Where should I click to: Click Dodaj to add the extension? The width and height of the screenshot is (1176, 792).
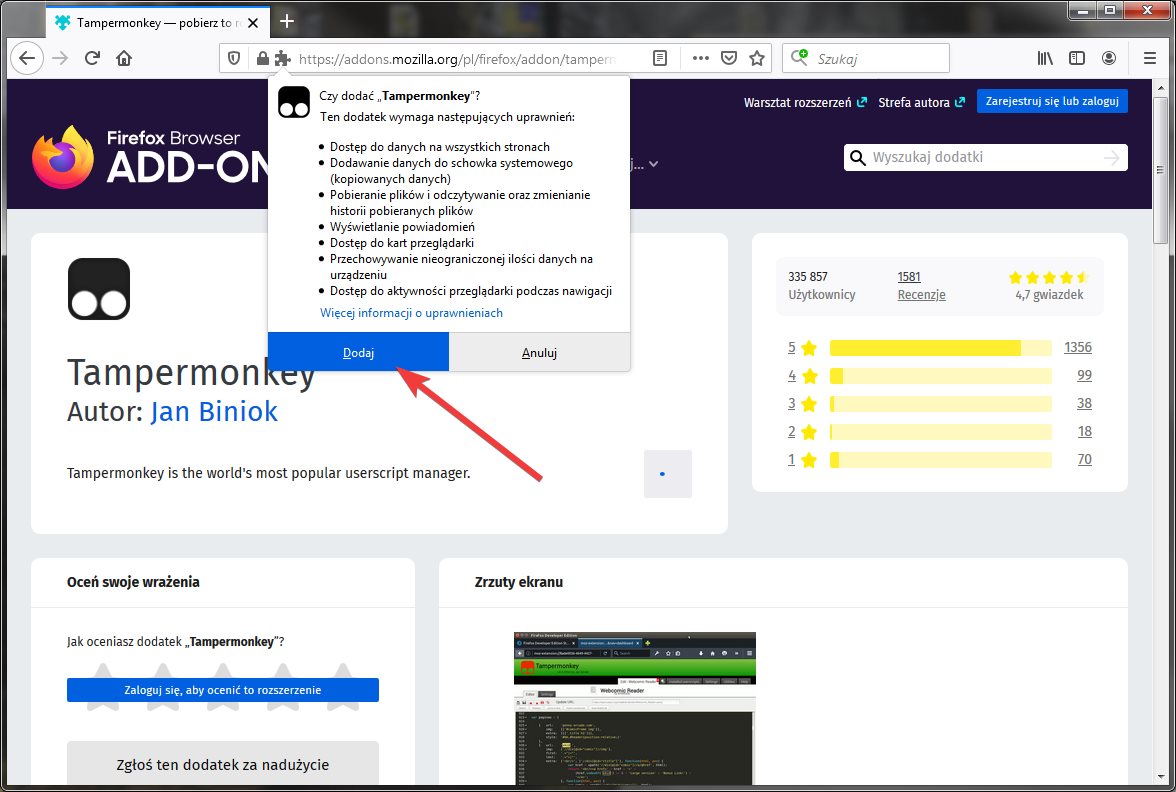[358, 352]
